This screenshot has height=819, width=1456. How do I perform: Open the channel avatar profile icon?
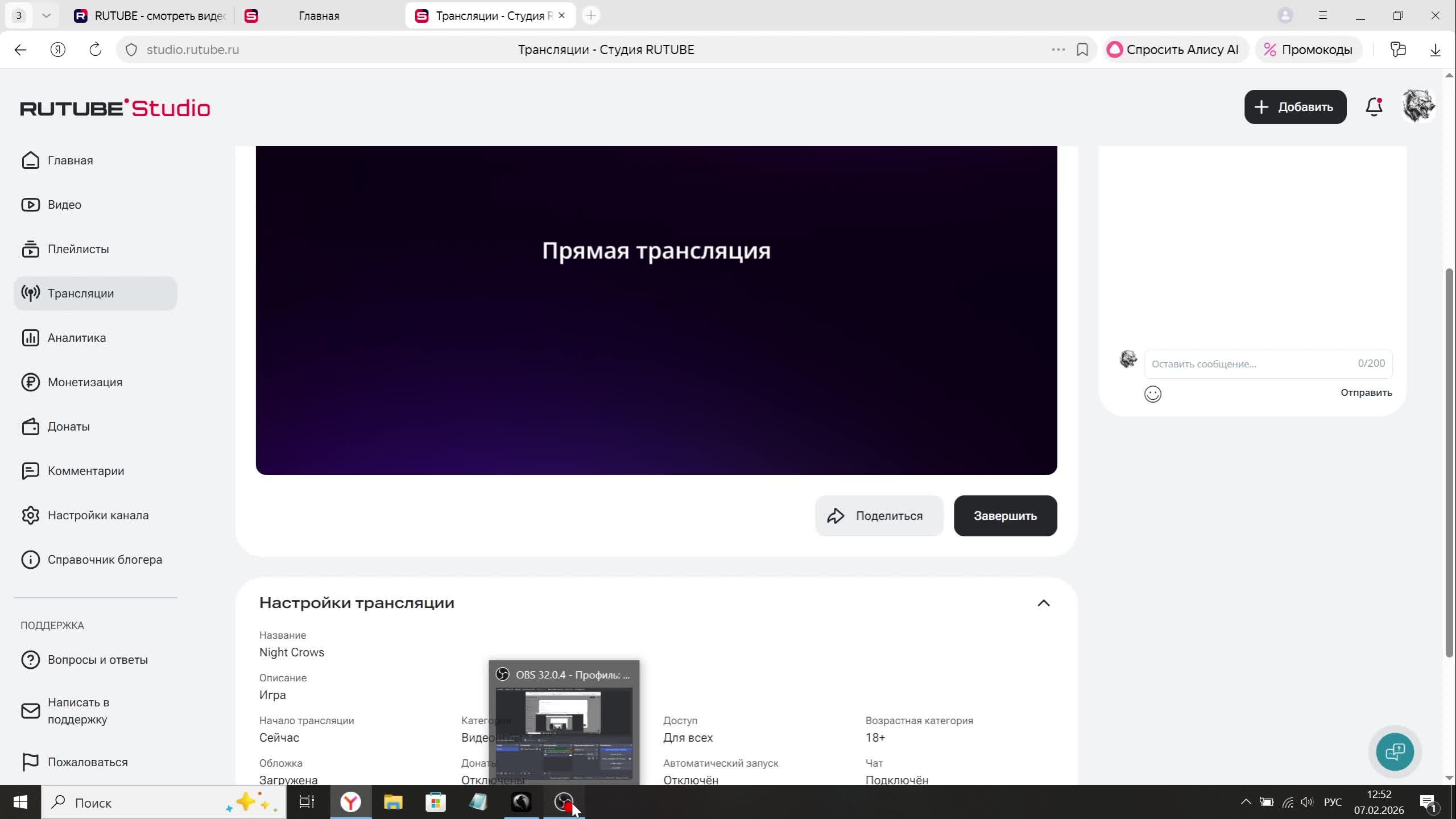1418,106
